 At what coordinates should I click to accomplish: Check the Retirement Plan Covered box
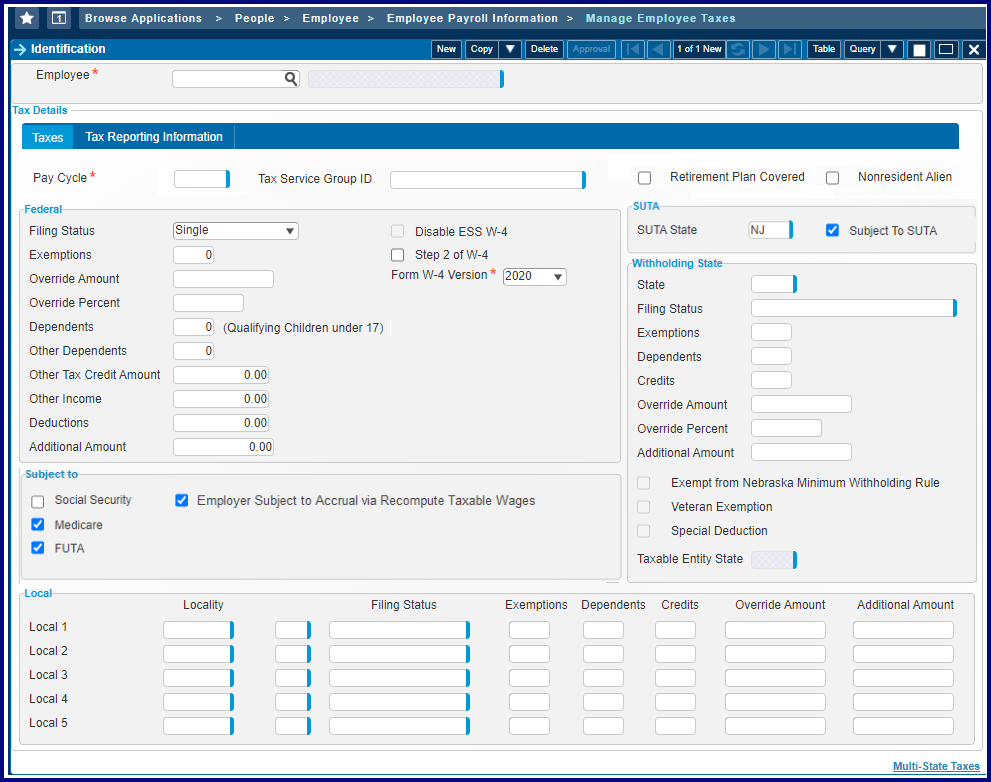coord(645,178)
